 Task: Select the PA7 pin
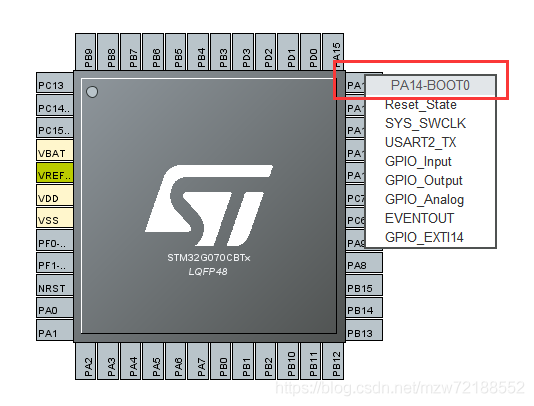198,361
